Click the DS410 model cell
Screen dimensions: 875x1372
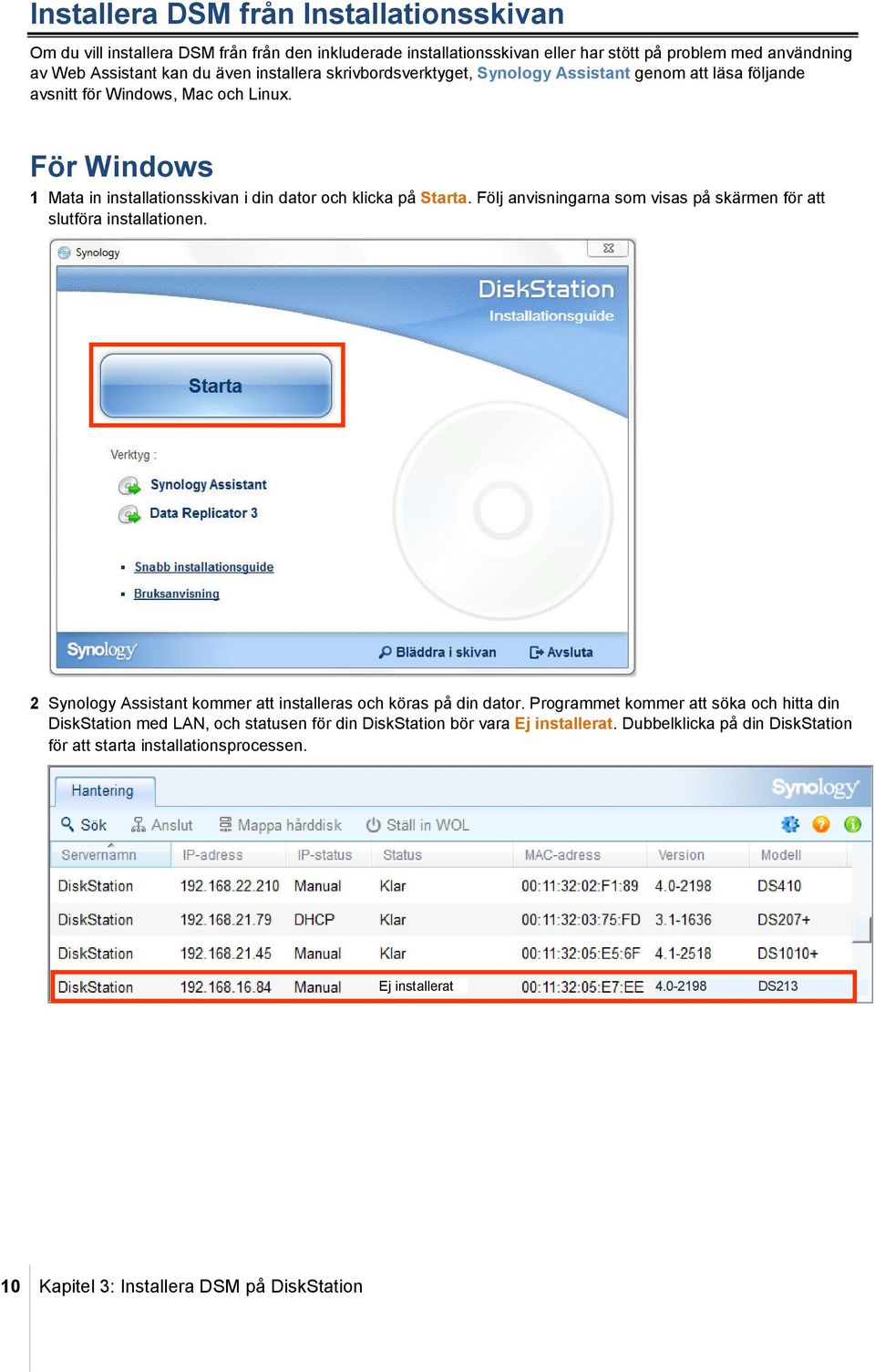pos(779,886)
